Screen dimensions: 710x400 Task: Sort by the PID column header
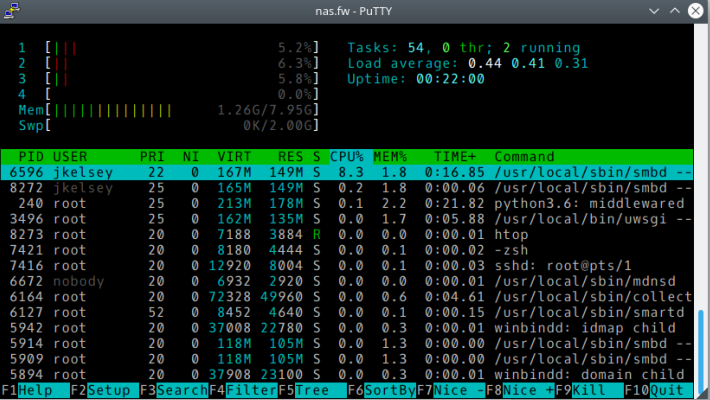(31, 157)
